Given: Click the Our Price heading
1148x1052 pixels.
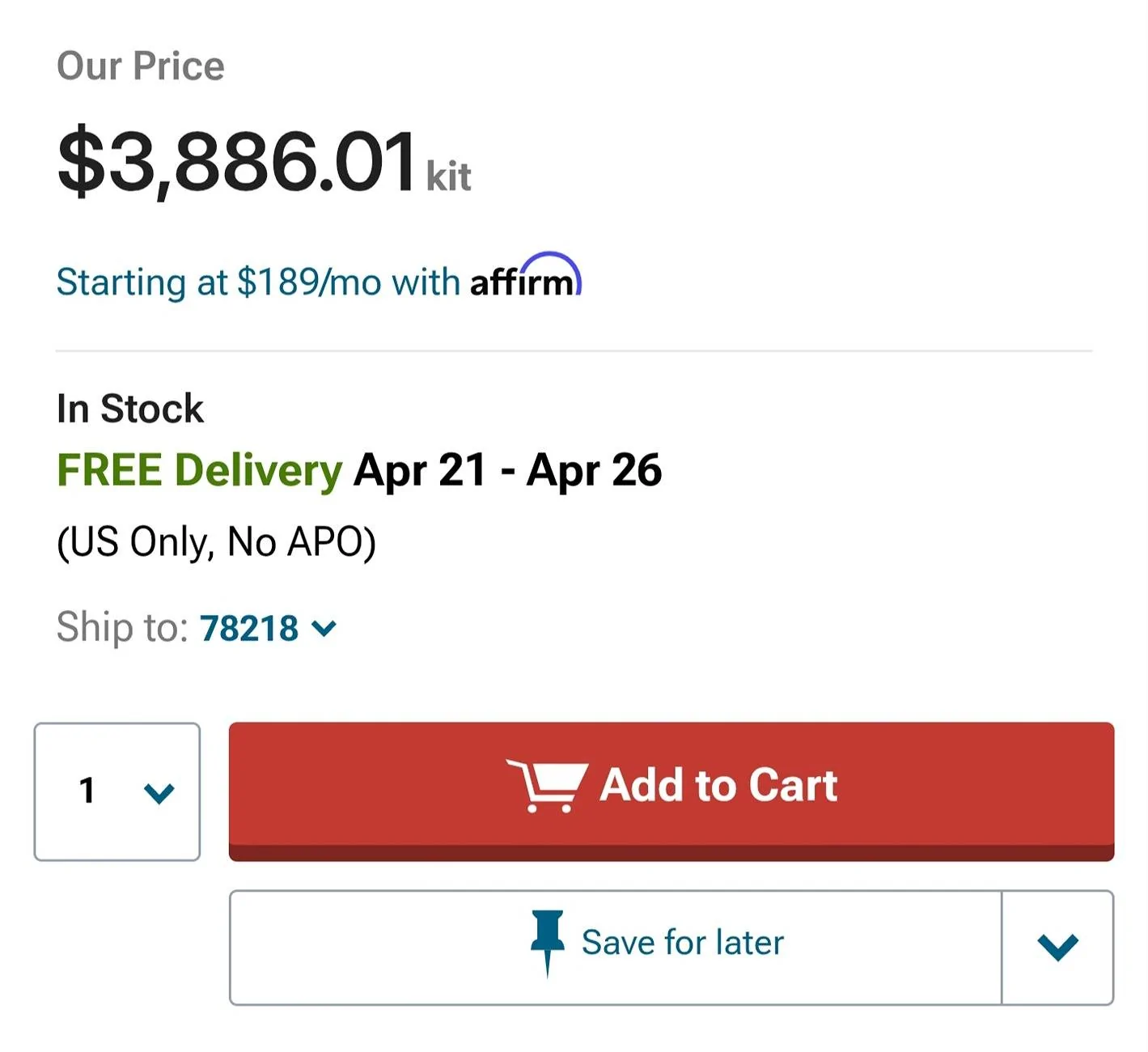Looking at the screenshot, I should [x=141, y=66].
